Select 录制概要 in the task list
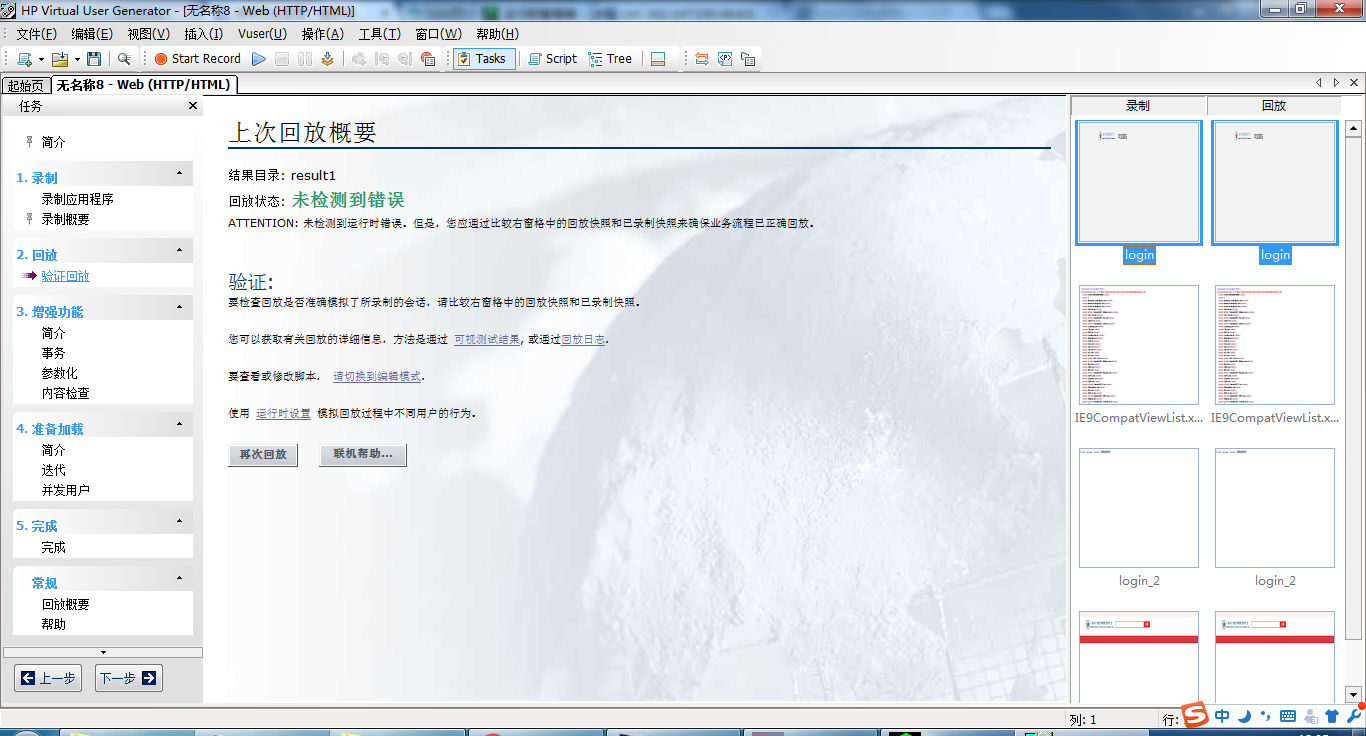 click(x=66, y=219)
